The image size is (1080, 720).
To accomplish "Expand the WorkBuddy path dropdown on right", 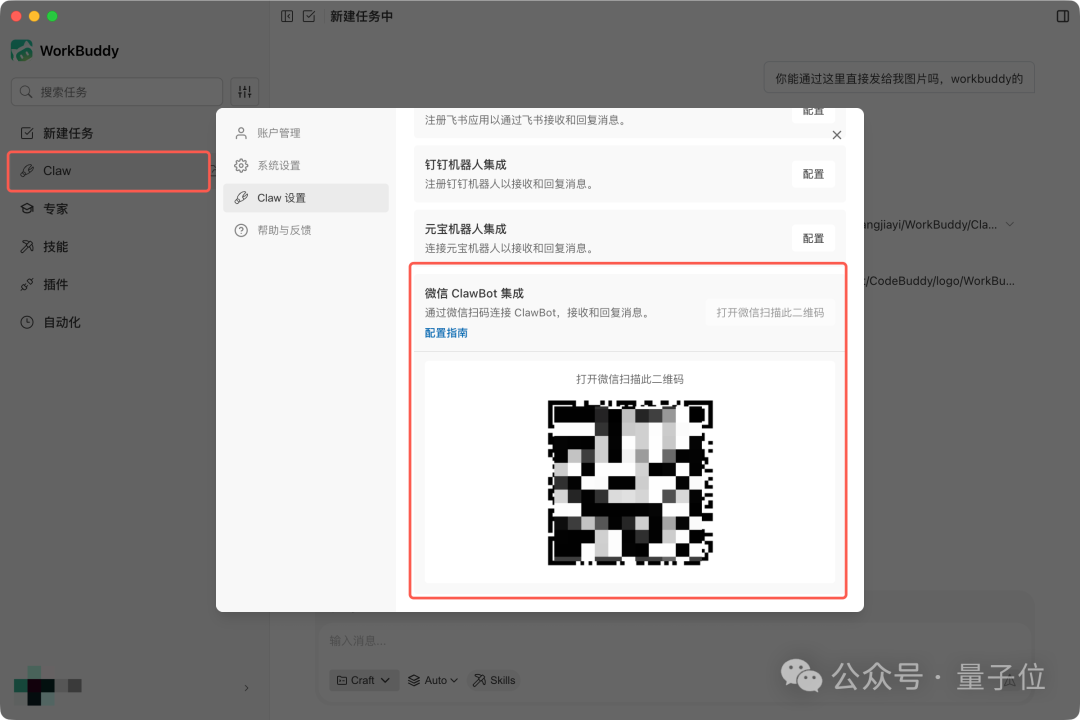I will (x=1009, y=225).
